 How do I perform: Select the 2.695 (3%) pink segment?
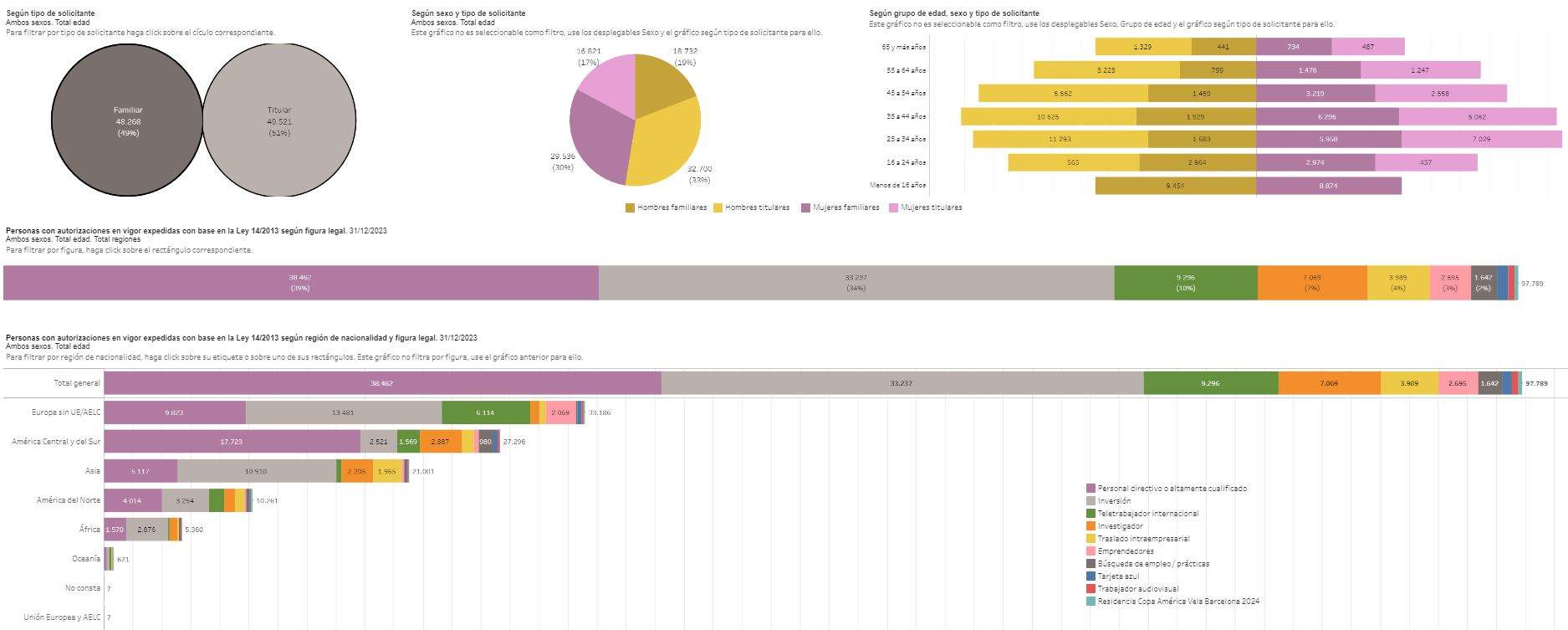1450,283
